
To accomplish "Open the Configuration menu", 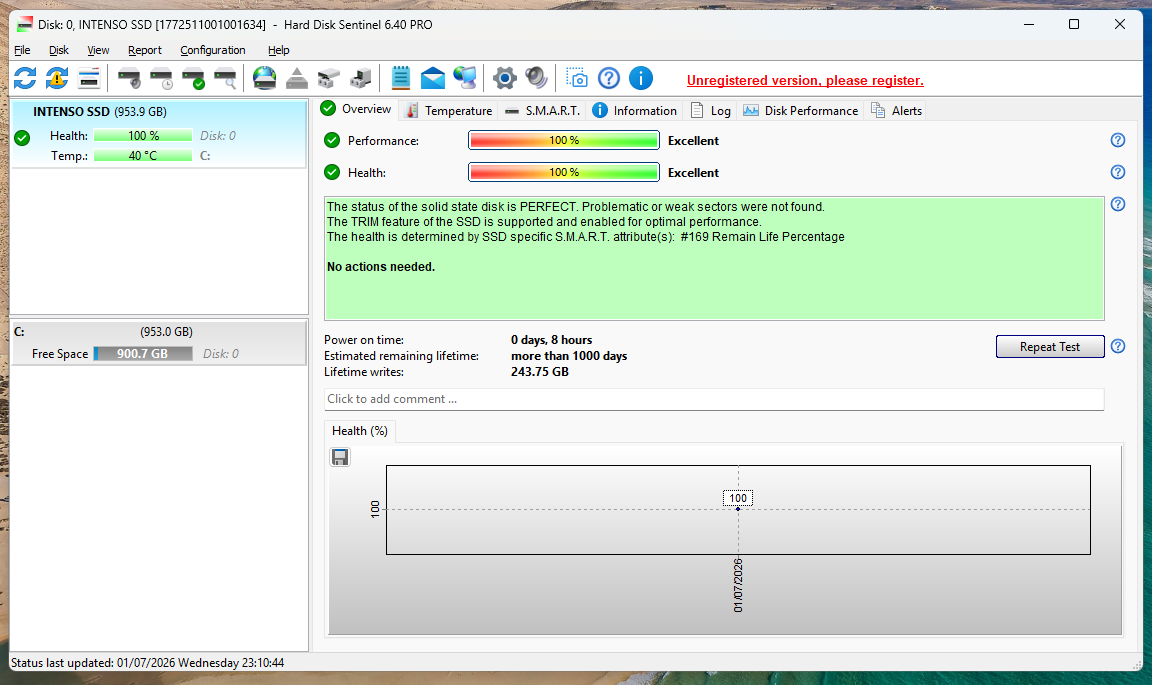I will click(x=213, y=50).
